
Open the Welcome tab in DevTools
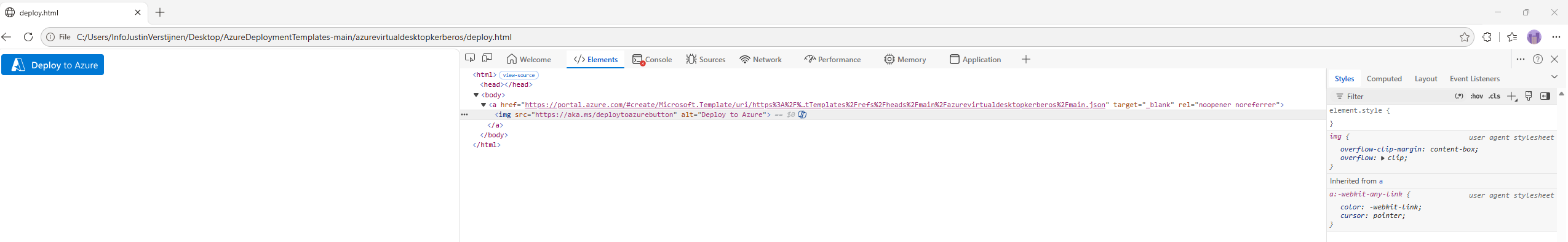coord(529,59)
